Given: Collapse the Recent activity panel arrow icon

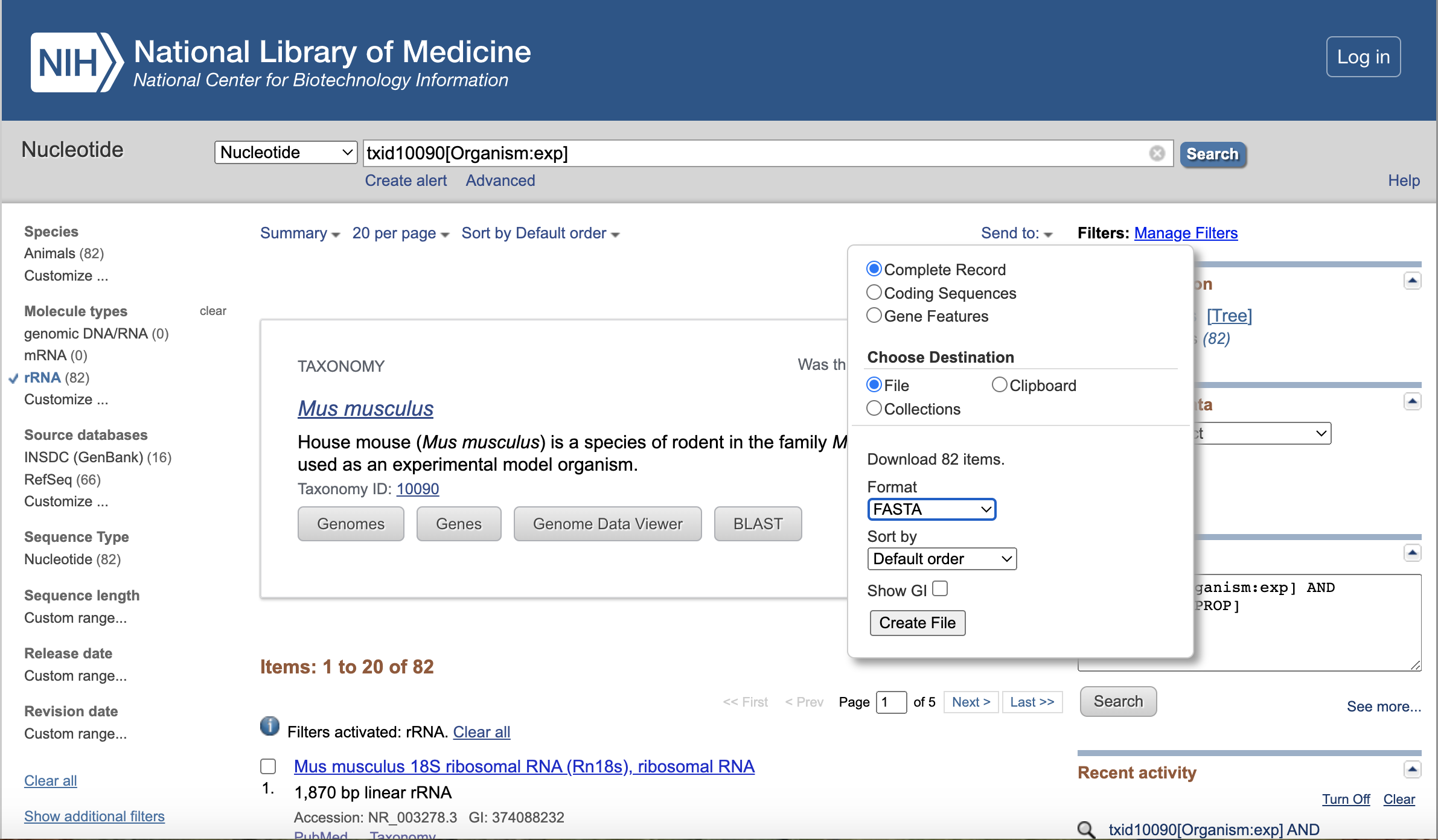Looking at the screenshot, I should pos(1412,769).
